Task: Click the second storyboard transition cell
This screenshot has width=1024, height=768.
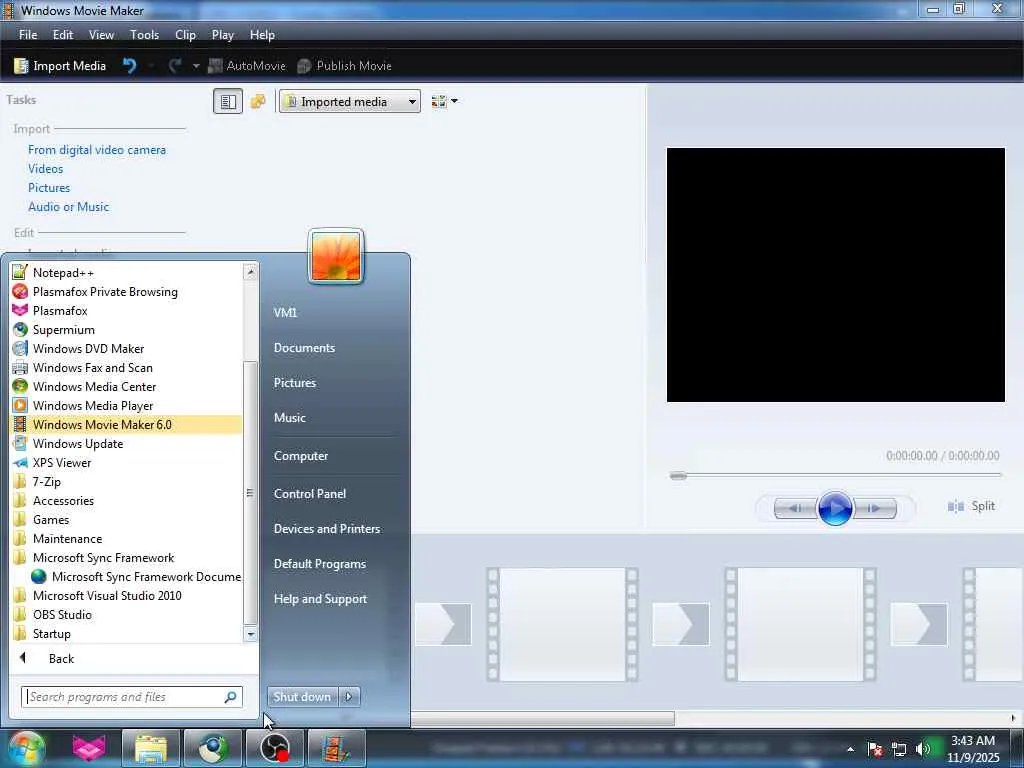Action: pyautogui.click(x=681, y=624)
